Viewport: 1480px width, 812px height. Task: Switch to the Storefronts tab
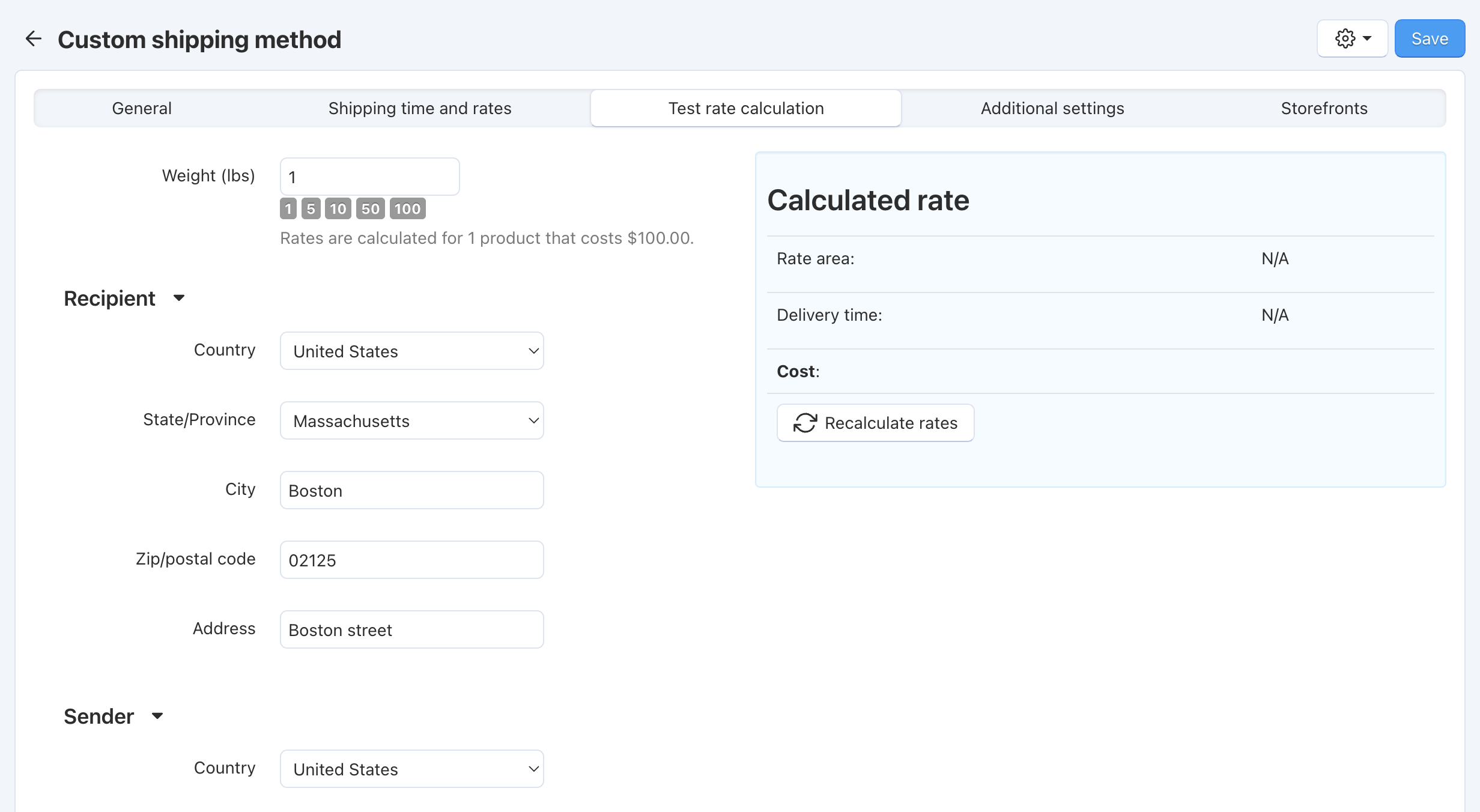coord(1324,108)
